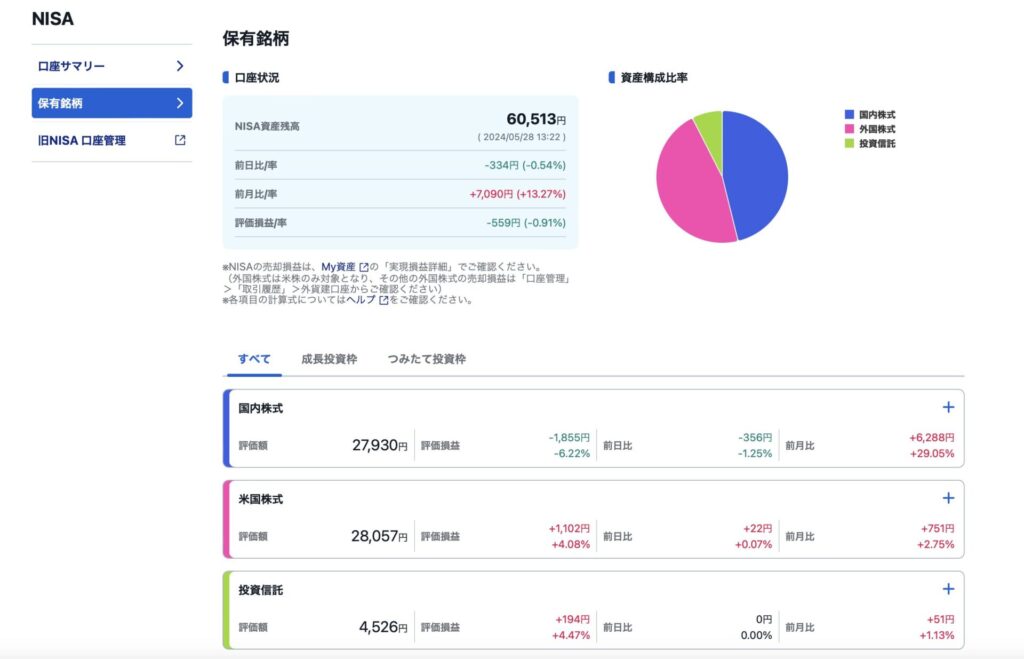This screenshot has height=659, width=1024.
Task: Expand the 米国株式 card with plus
Action: pyautogui.click(x=948, y=498)
